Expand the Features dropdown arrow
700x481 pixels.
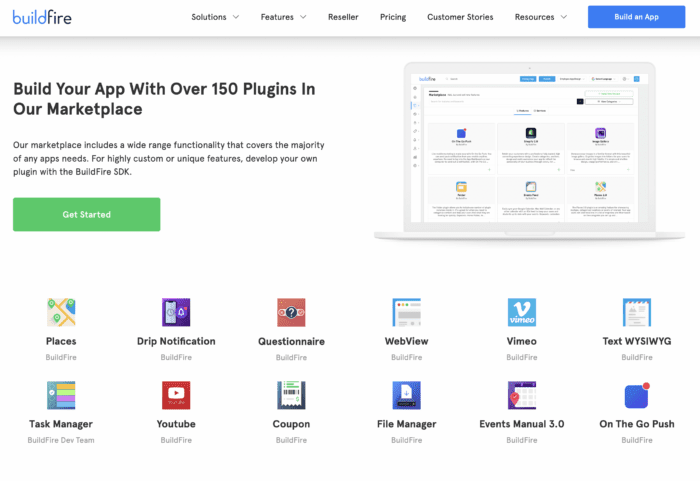[x=303, y=17]
